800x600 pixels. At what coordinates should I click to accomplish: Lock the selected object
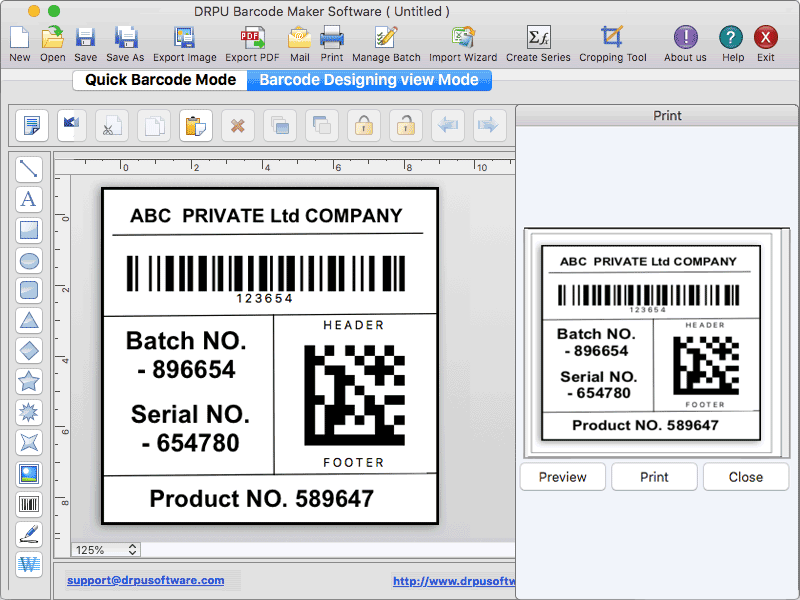pyautogui.click(x=364, y=125)
